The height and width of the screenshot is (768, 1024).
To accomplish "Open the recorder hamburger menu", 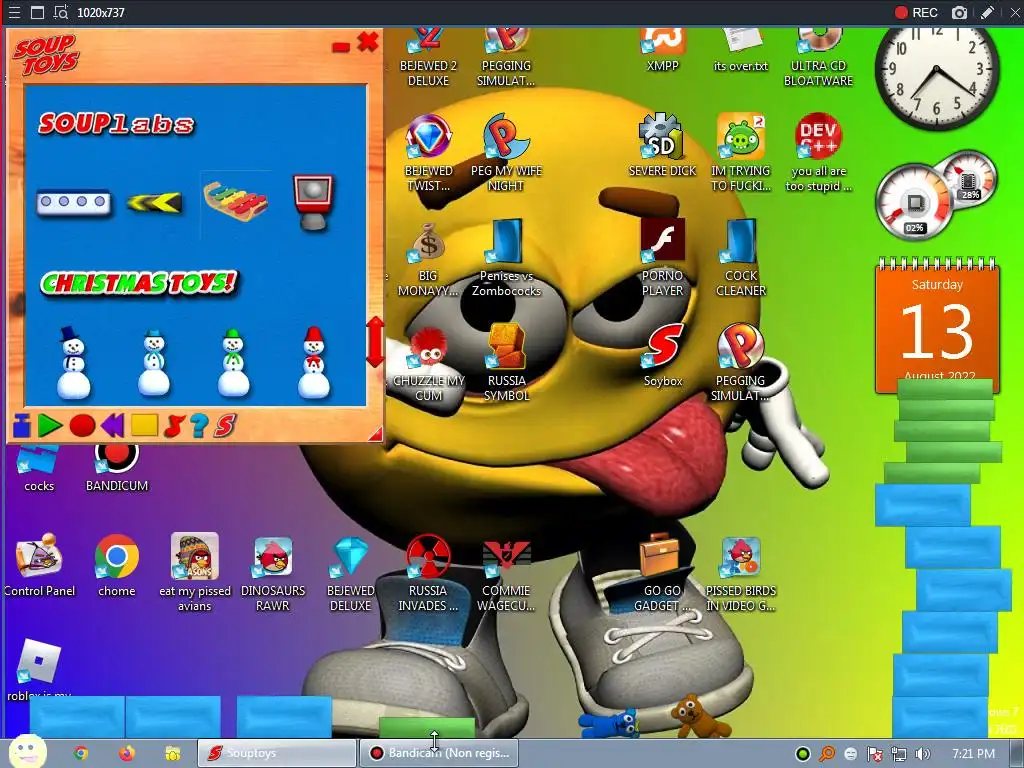I will [x=14, y=12].
